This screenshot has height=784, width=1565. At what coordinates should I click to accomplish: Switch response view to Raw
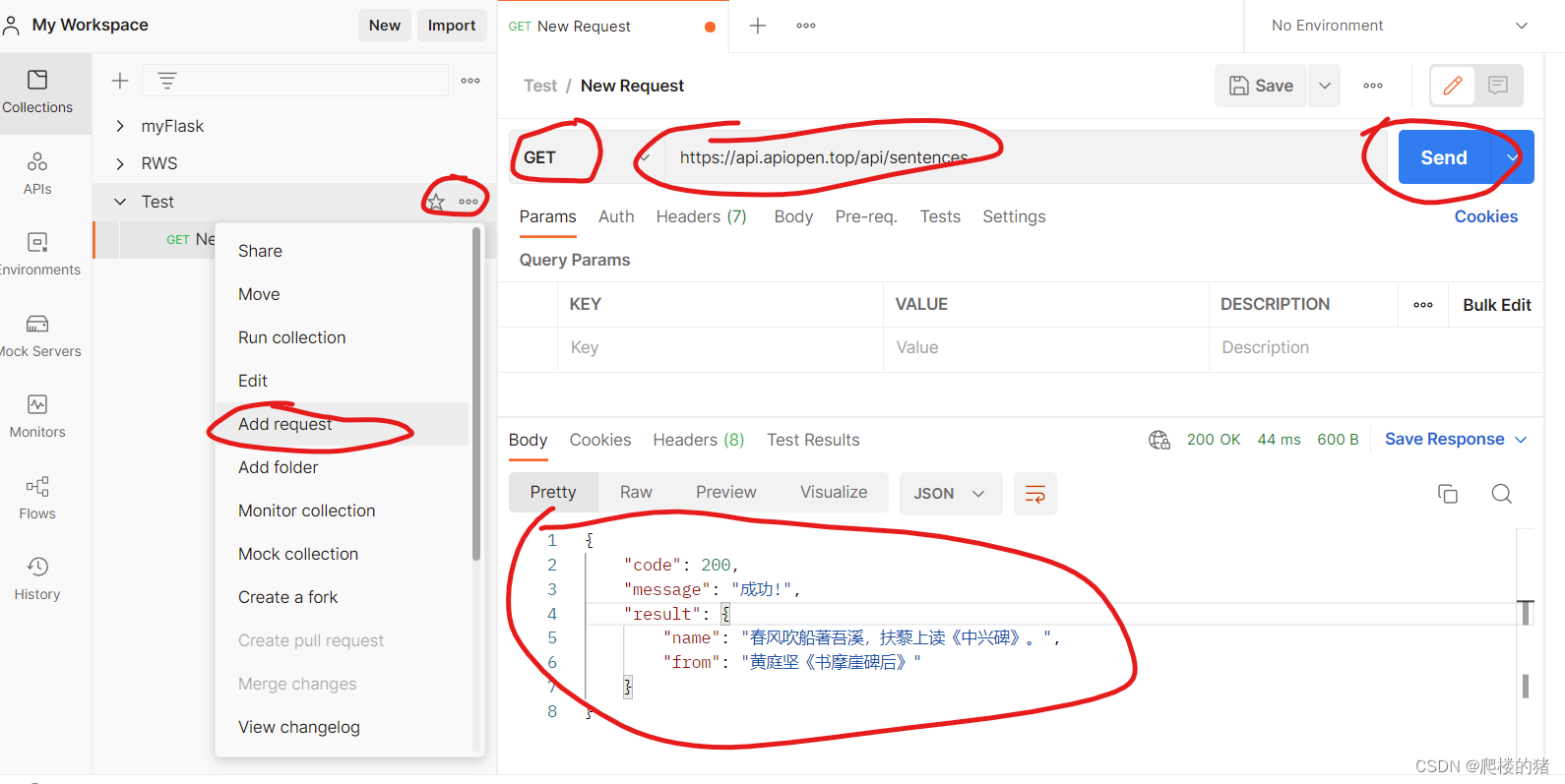[x=636, y=492]
